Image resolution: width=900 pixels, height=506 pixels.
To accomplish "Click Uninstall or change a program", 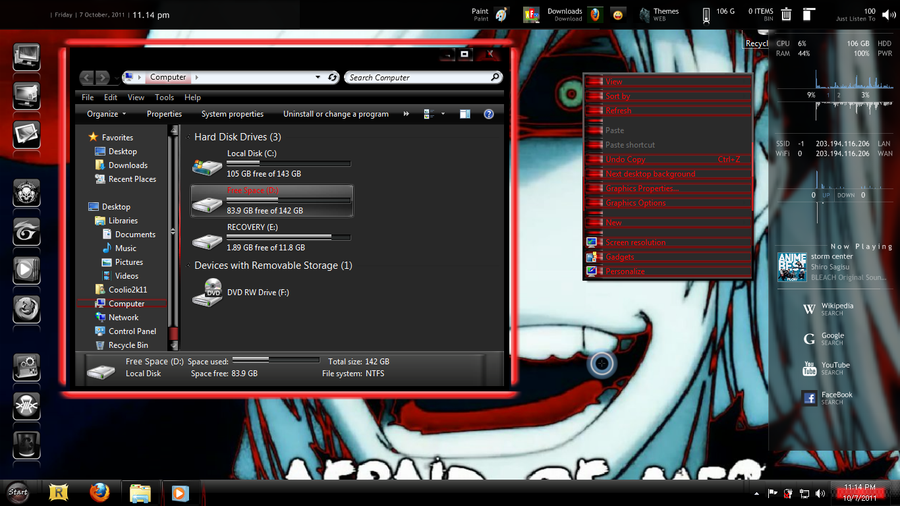I will coord(336,114).
